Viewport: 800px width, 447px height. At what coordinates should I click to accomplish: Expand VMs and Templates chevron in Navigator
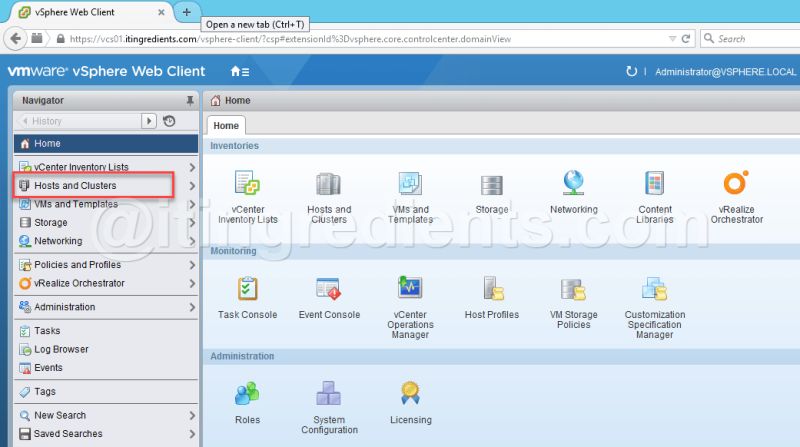[x=192, y=204]
